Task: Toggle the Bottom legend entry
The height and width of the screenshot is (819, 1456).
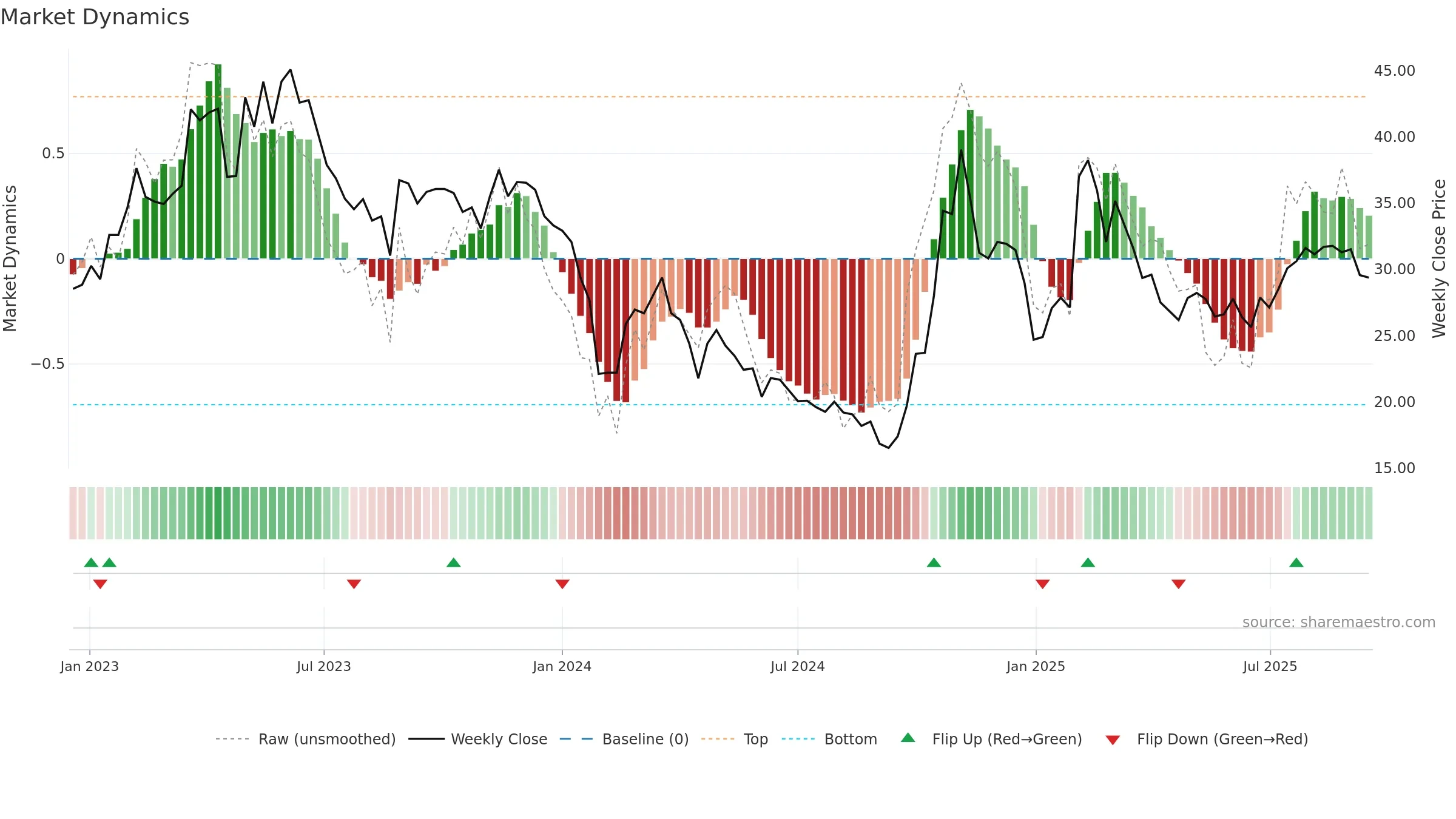Action: point(829,739)
